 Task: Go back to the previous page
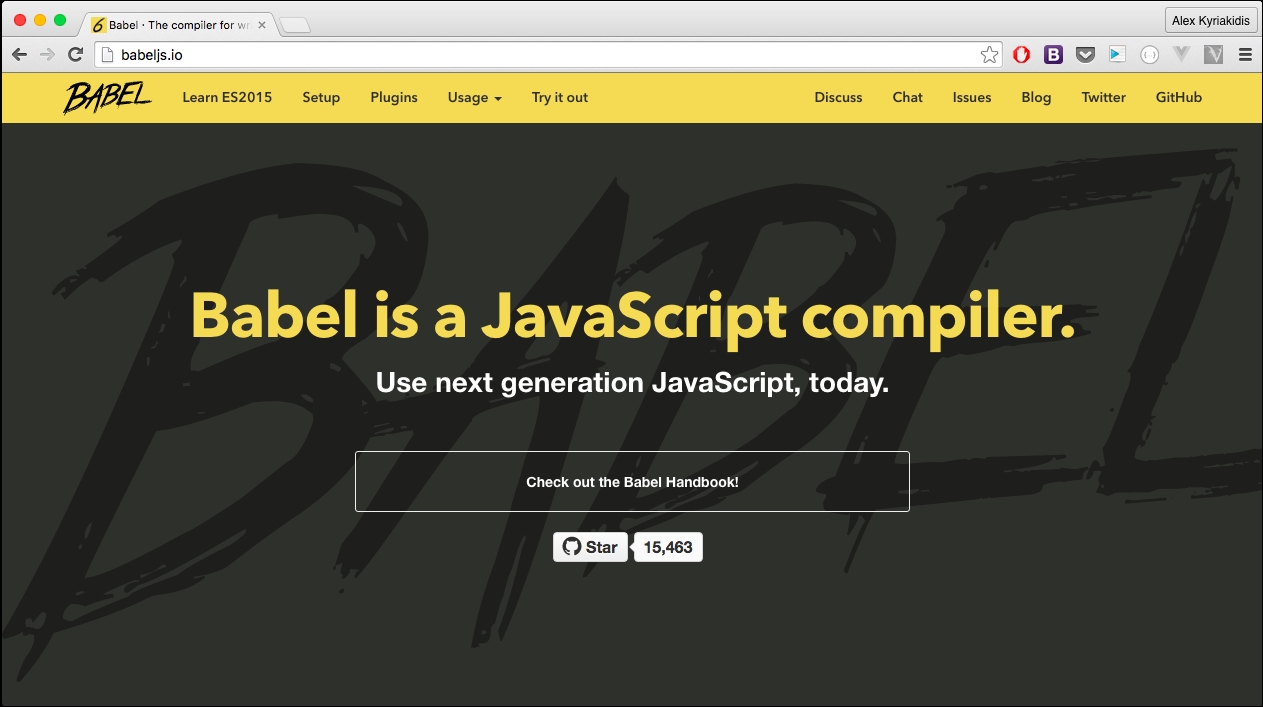click(x=20, y=55)
